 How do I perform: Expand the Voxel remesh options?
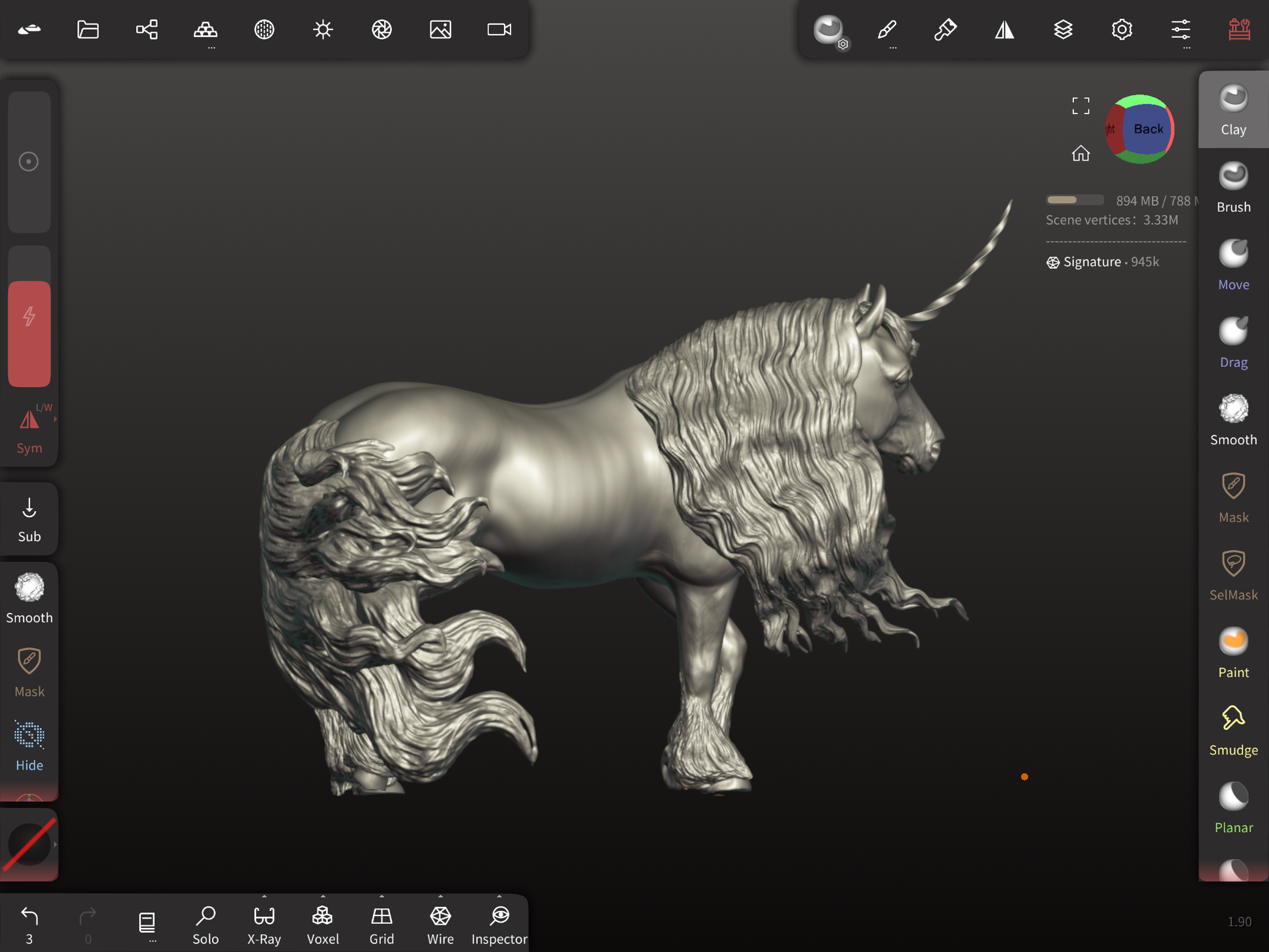pos(323,897)
